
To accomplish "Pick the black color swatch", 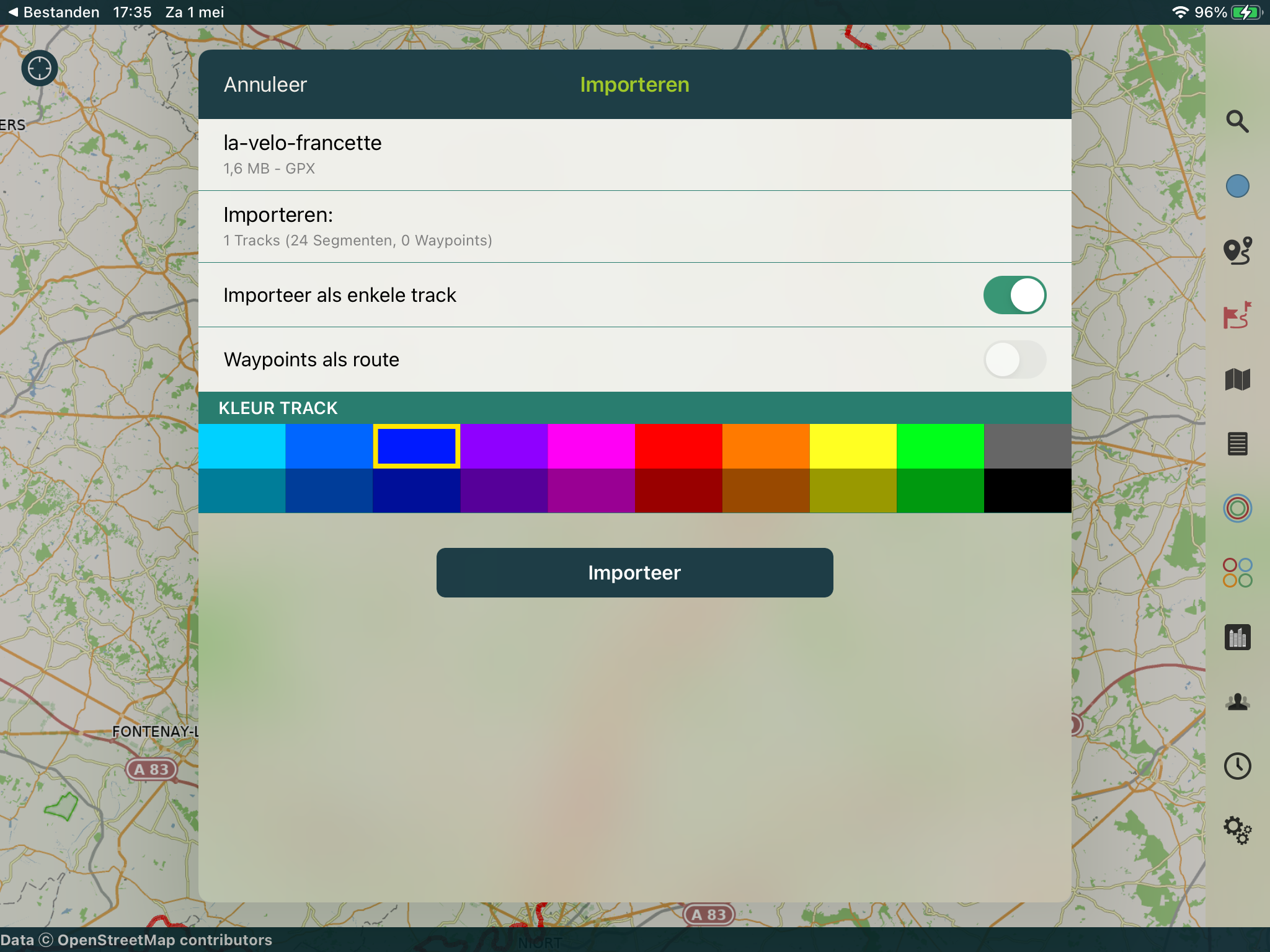I will [x=1028, y=491].
